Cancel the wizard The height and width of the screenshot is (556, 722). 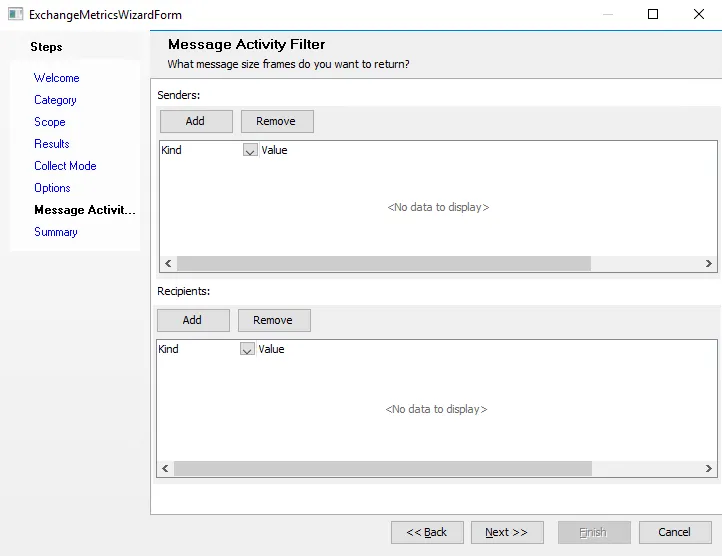click(x=675, y=533)
